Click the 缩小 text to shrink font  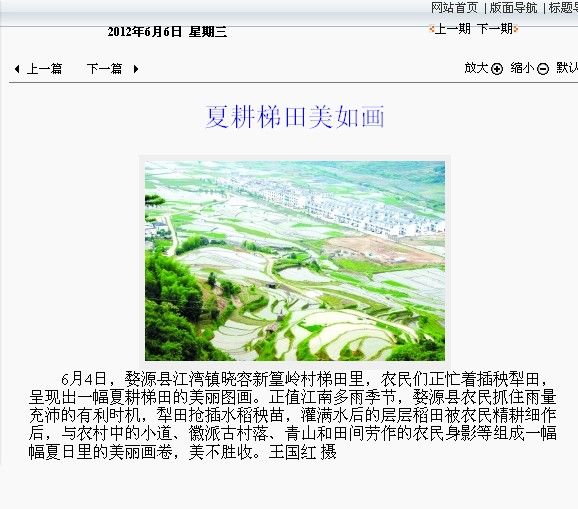[x=522, y=68]
